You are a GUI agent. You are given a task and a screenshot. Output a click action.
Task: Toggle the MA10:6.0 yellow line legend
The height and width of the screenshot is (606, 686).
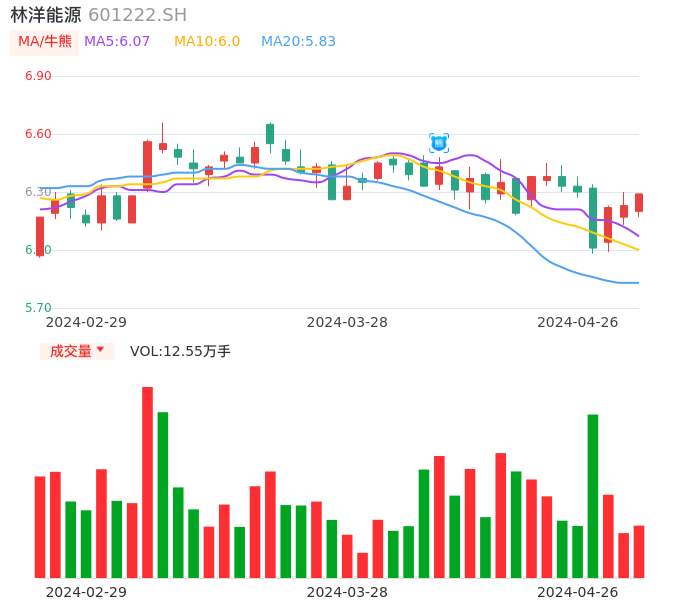(x=207, y=42)
